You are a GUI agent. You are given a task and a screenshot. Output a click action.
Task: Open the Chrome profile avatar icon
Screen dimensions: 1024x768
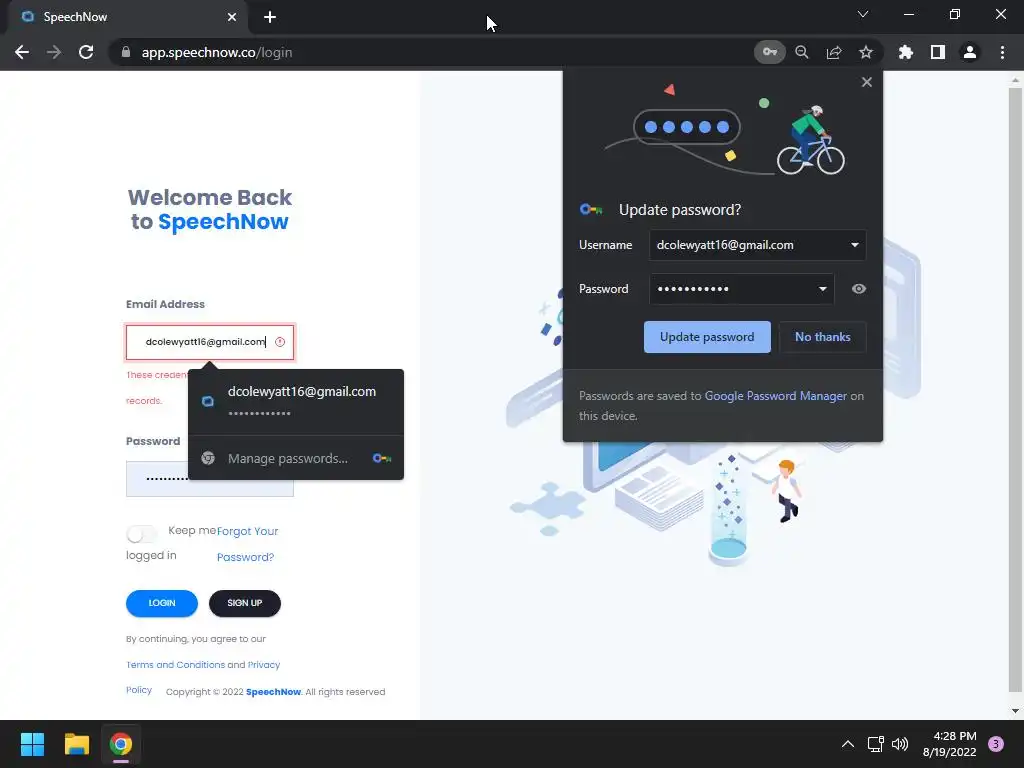(x=970, y=52)
